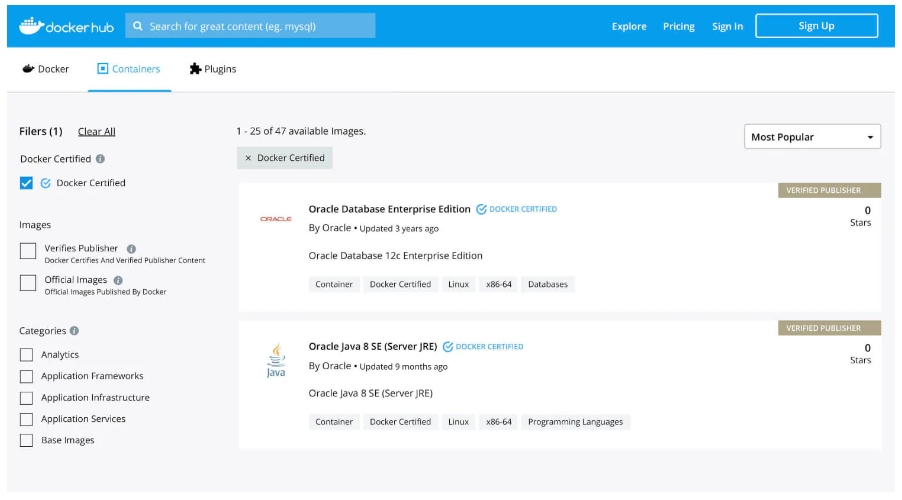
Task: Click the puzzle piece icon in the Plugins tab
Action: click(196, 69)
